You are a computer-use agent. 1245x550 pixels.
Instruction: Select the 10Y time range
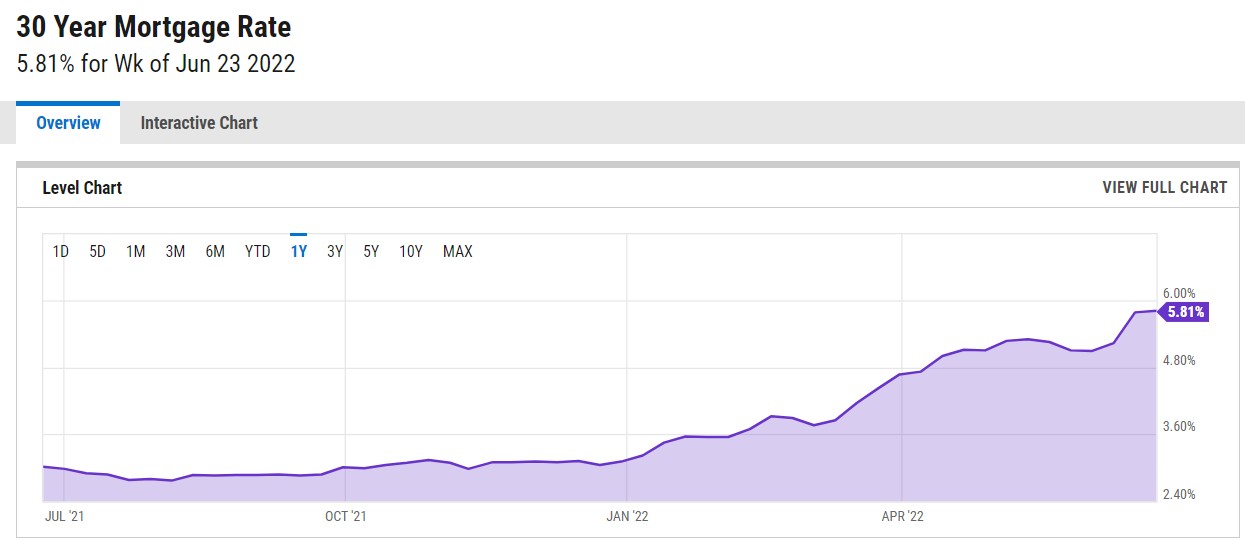click(x=410, y=251)
